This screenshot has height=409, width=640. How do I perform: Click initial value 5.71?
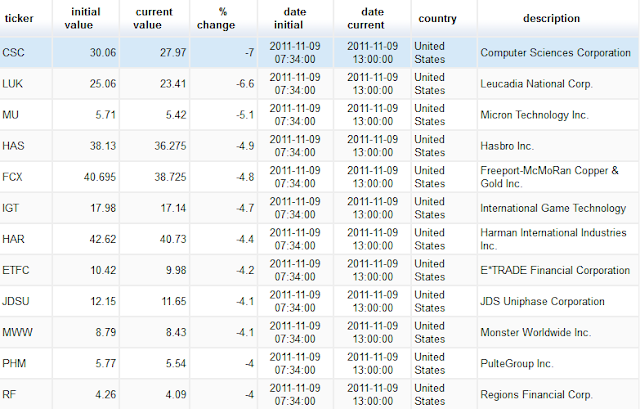point(106,115)
